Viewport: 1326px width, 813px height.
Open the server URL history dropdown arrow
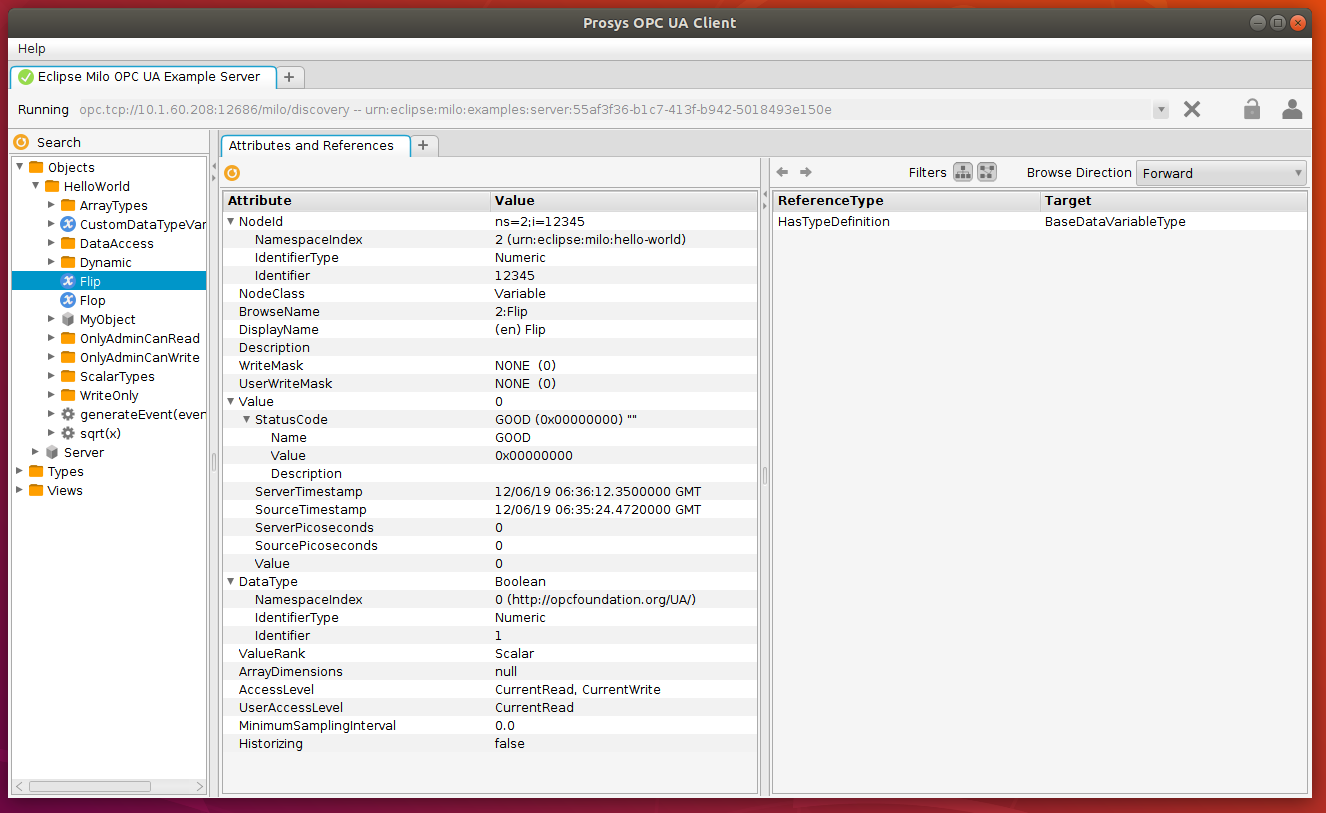point(1161,110)
